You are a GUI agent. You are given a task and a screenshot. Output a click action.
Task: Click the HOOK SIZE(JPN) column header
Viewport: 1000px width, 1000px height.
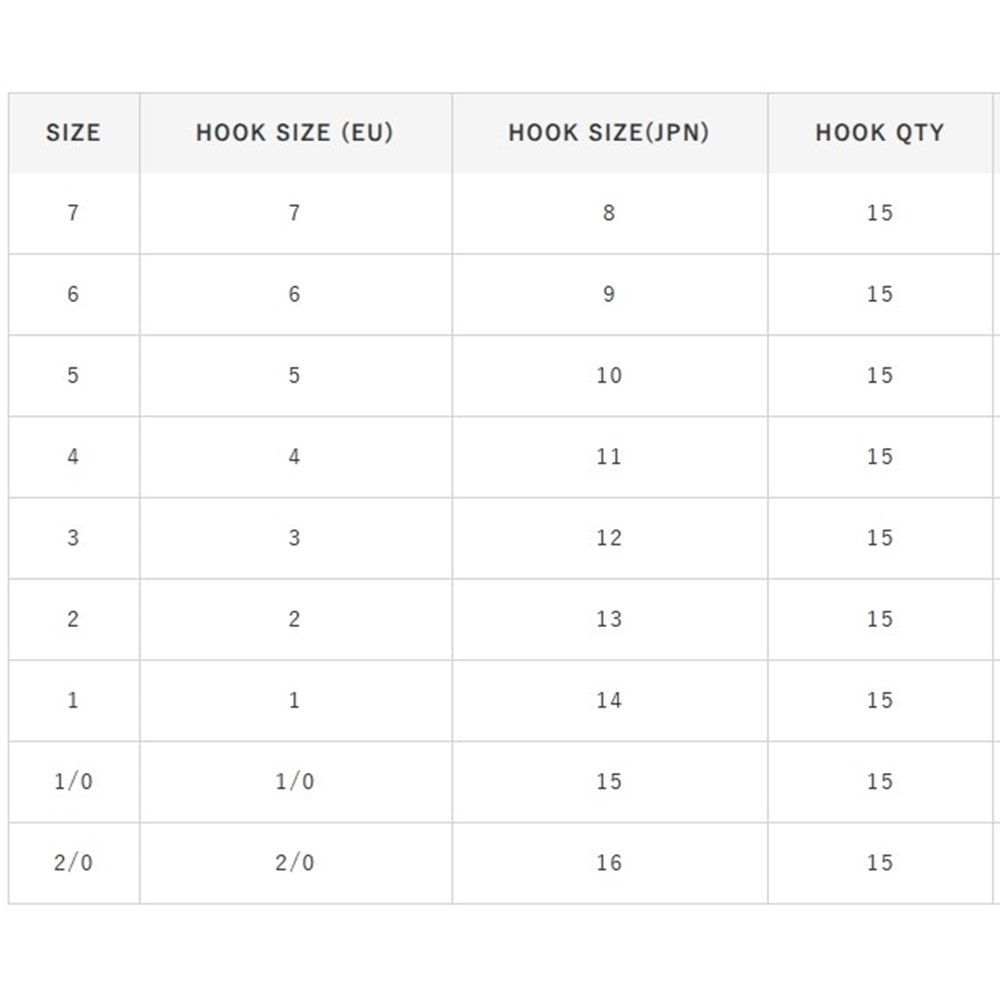tap(609, 133)
